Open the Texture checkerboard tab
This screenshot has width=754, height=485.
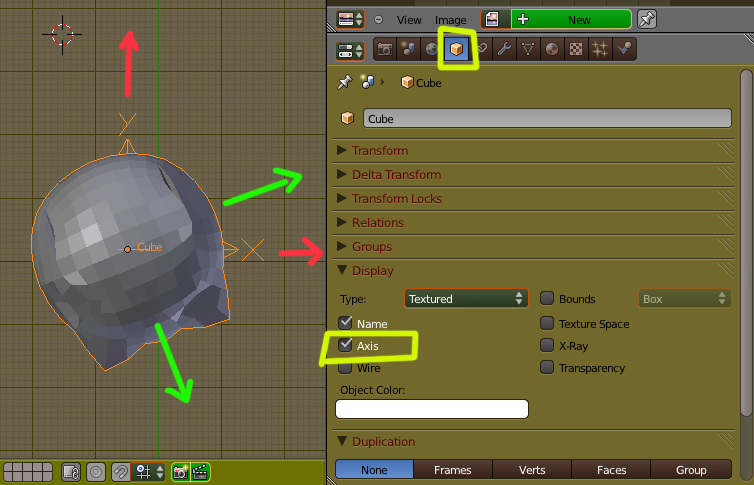coord(576,49)
